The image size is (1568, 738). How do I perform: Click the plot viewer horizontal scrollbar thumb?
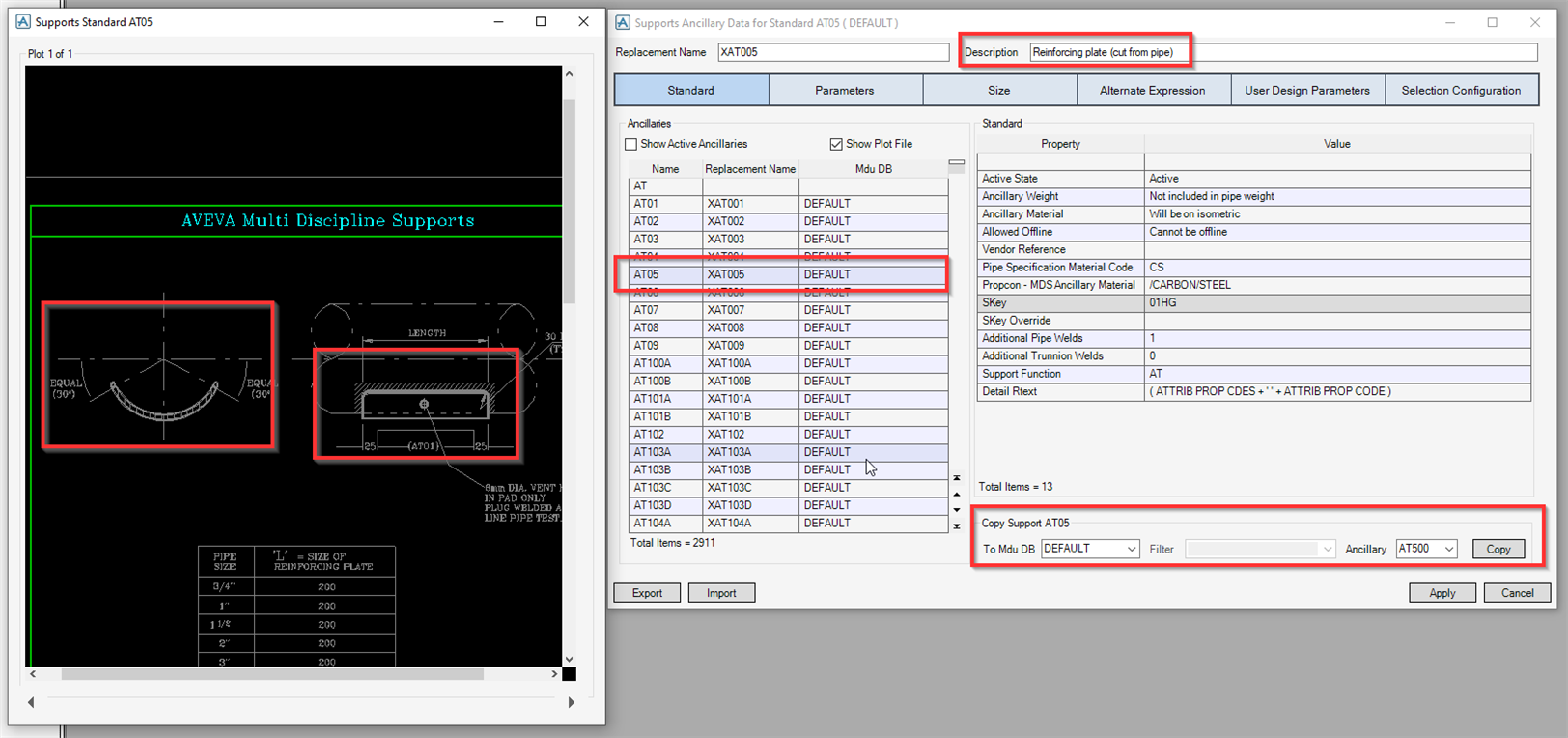[272, 674]
